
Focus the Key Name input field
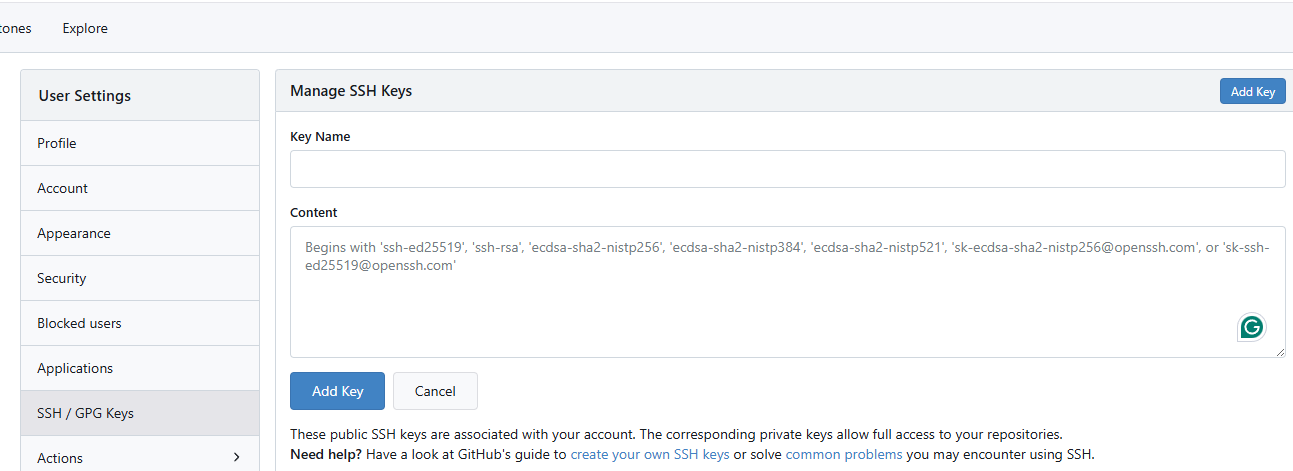coord(787,169)
